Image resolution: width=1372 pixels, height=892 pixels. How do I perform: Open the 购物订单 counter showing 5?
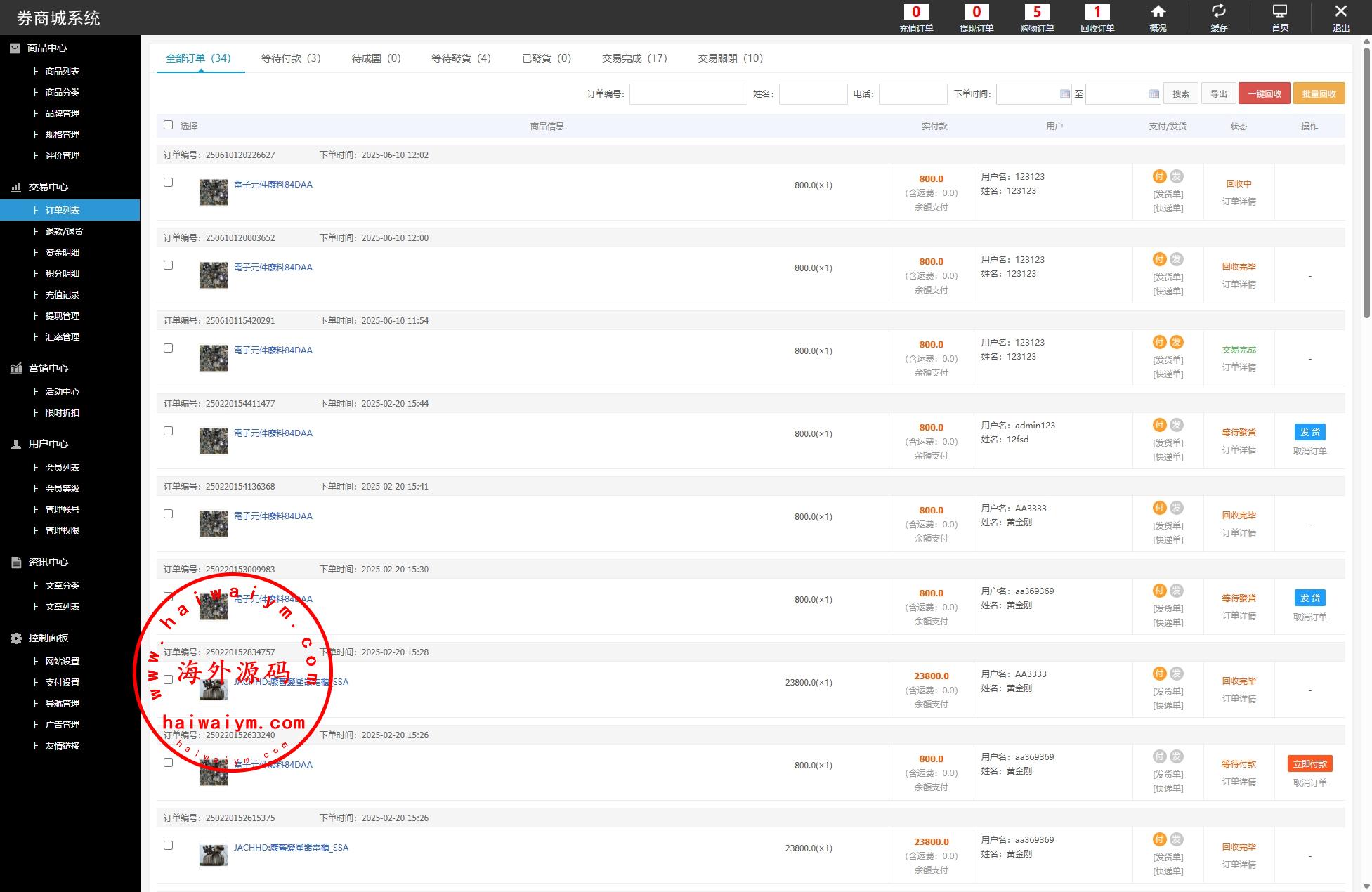click(x=1037, y=12)
